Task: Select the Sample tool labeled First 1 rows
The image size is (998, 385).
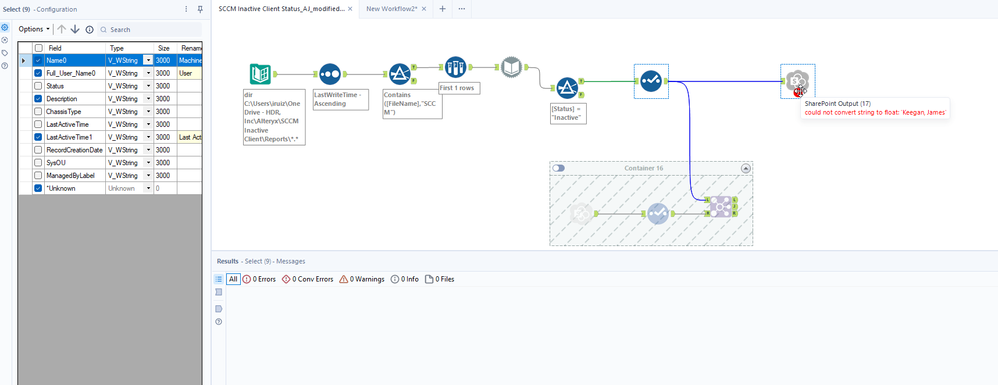Action: [x=456, y=67]
